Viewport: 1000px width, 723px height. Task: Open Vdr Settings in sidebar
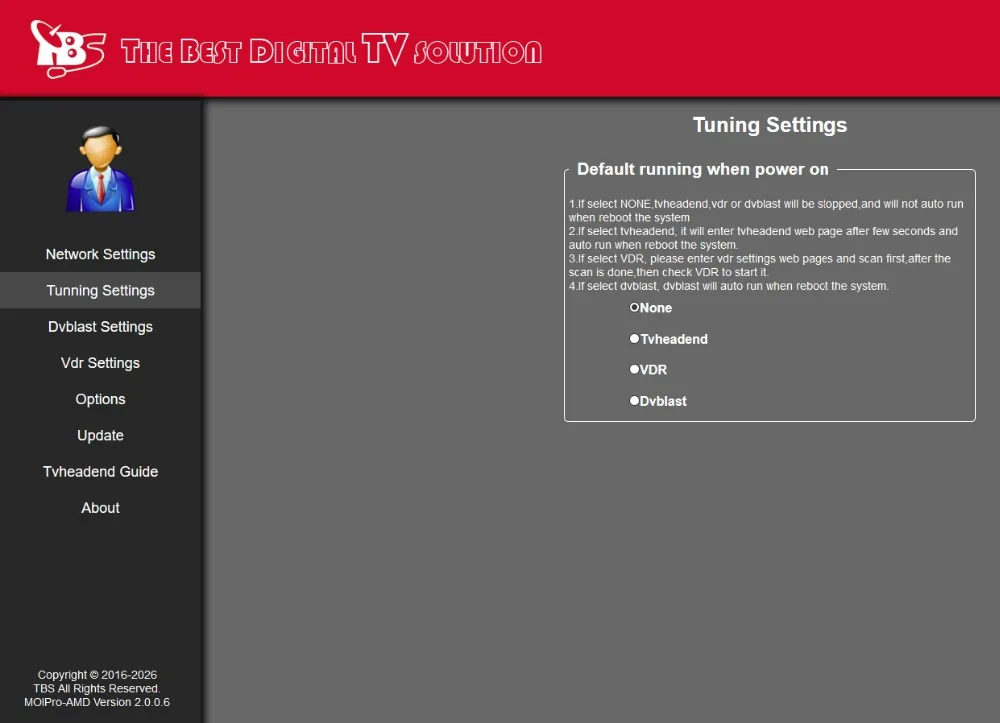(x=100, y=363)
